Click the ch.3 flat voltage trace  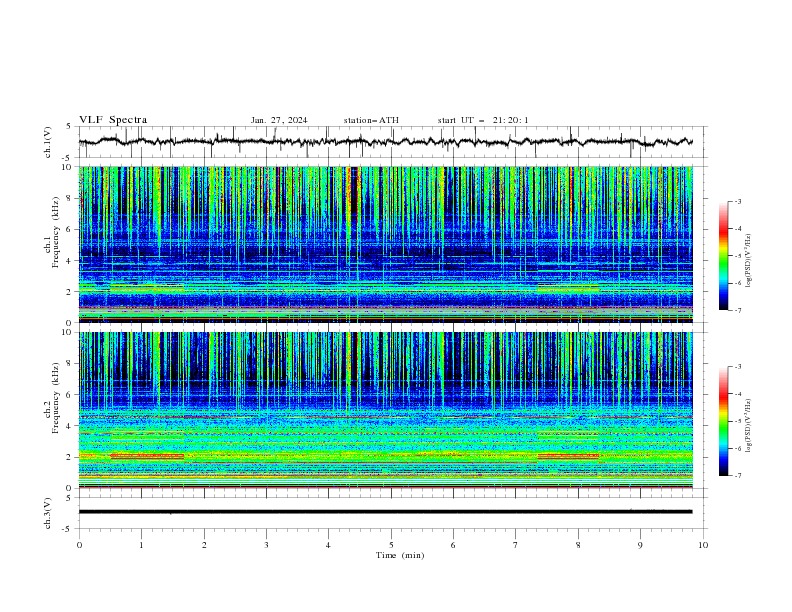pyautogui.click(x=385, y=512)
